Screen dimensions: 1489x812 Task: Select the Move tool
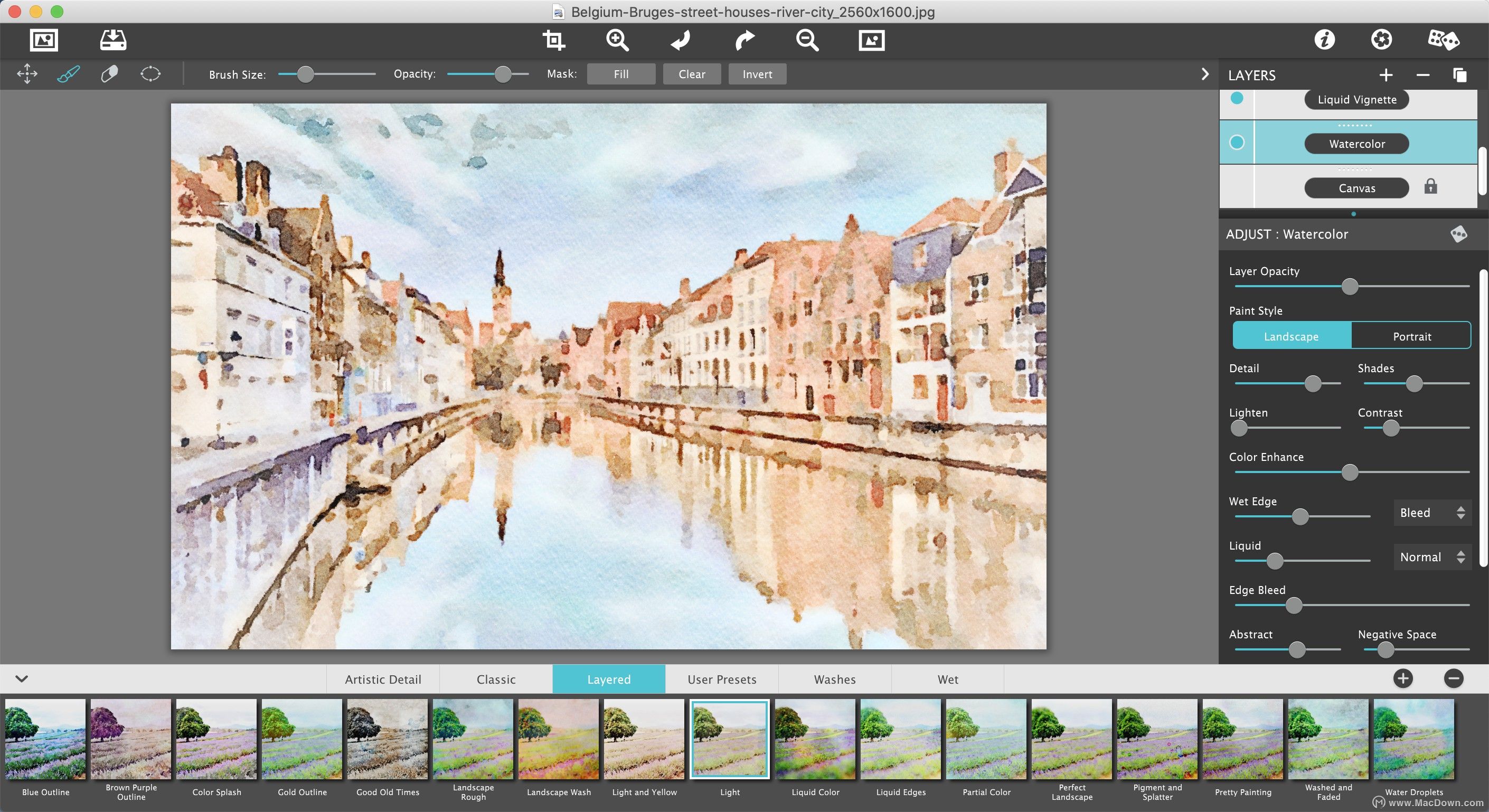(x=27, y=74)
